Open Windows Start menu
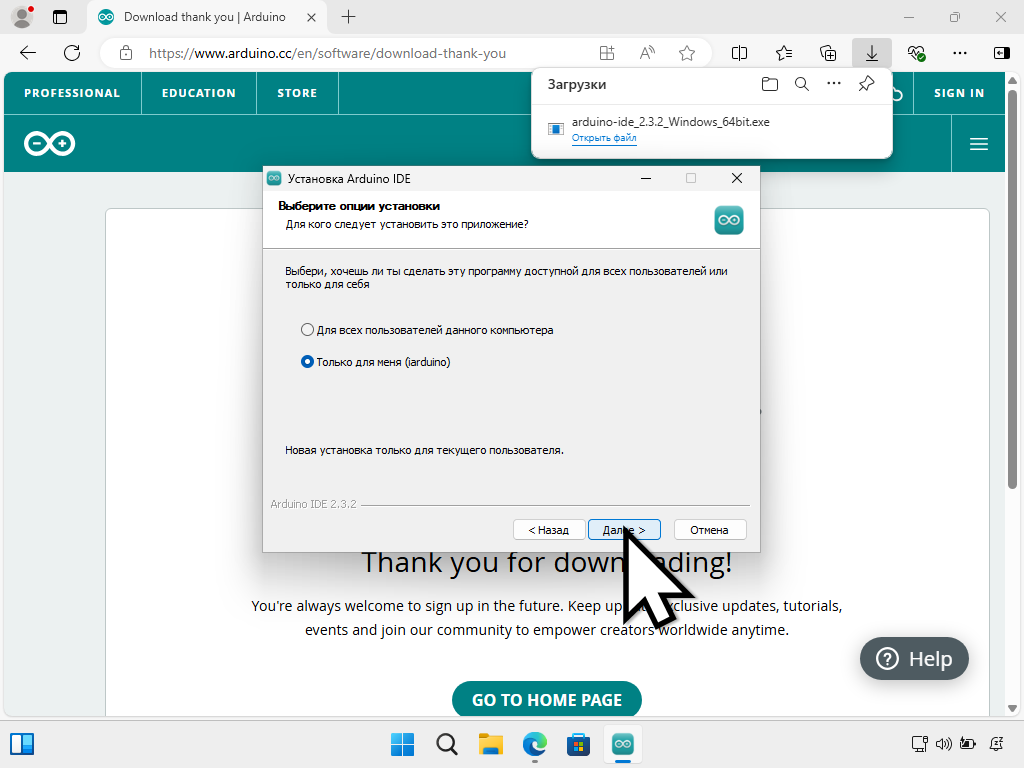Screen dimensions: 1024x768 coord(402,744)
